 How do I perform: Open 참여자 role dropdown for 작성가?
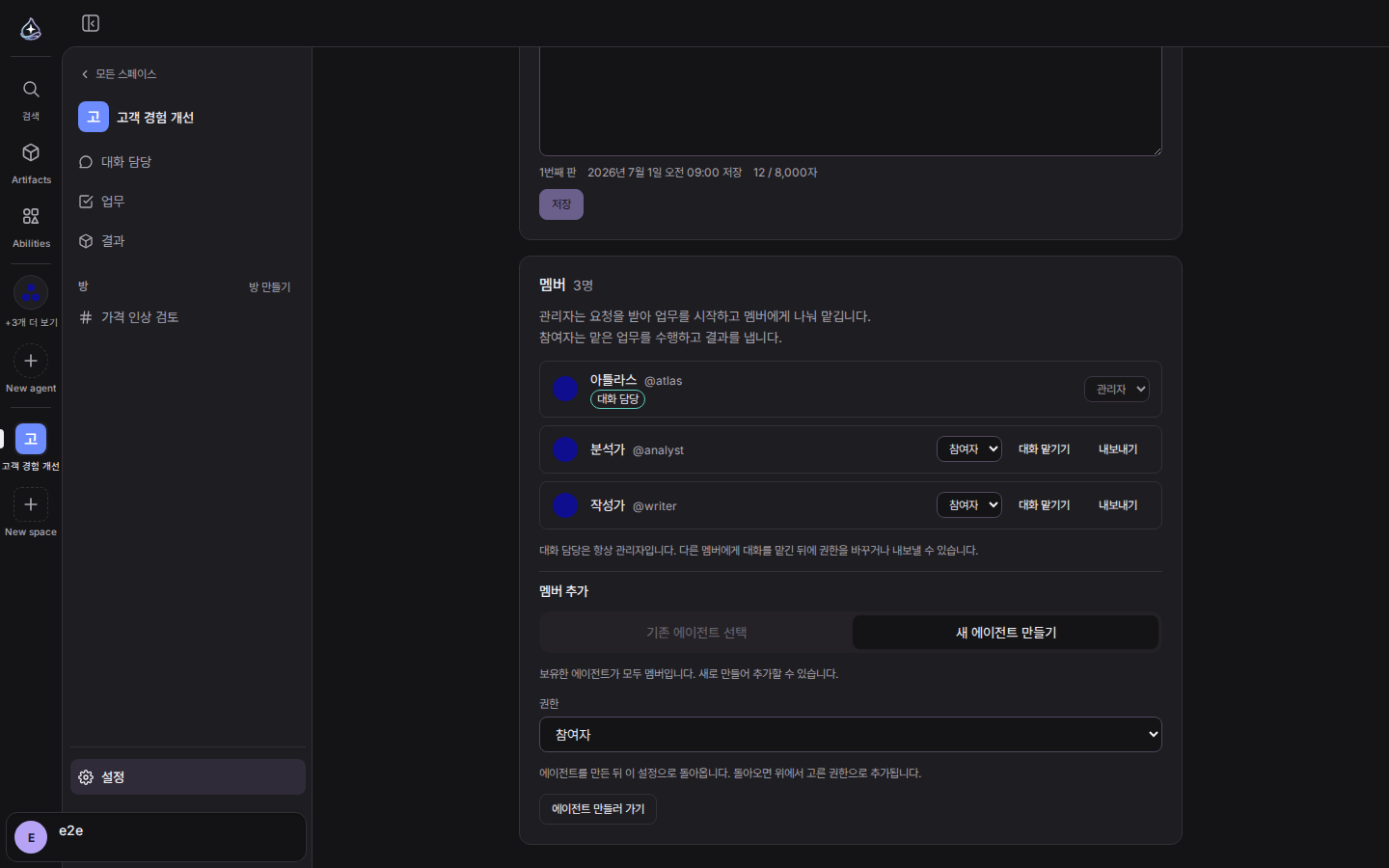[x=969, y=505]
